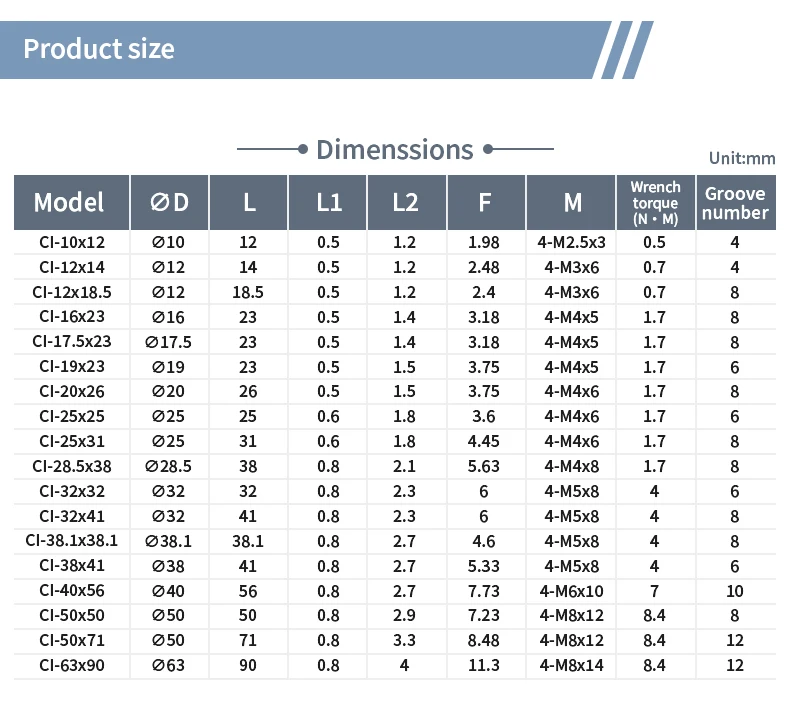This screenshot has width=790, height=709.
Task: Click the '4-M2.5x3' screw cell
Action: (x=571, y=242)
